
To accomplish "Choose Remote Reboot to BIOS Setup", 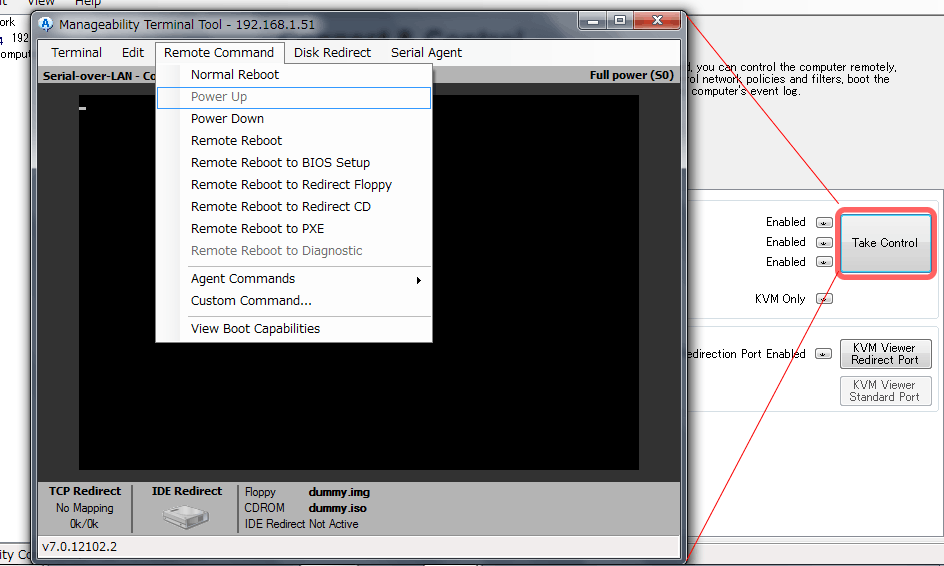I will click(x=294, y=163).
